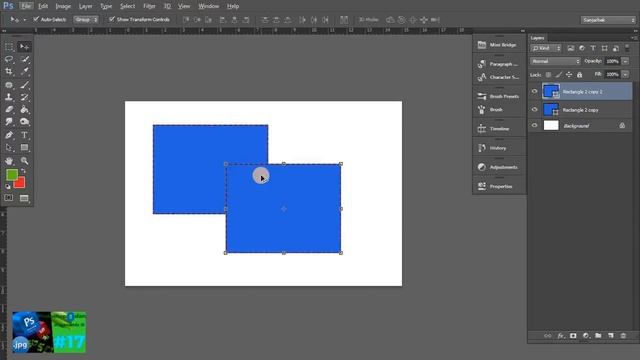Toggle Quick Mask mode
Image resolution: width=640 pixels, height=360 pixels.
point(9,198)
